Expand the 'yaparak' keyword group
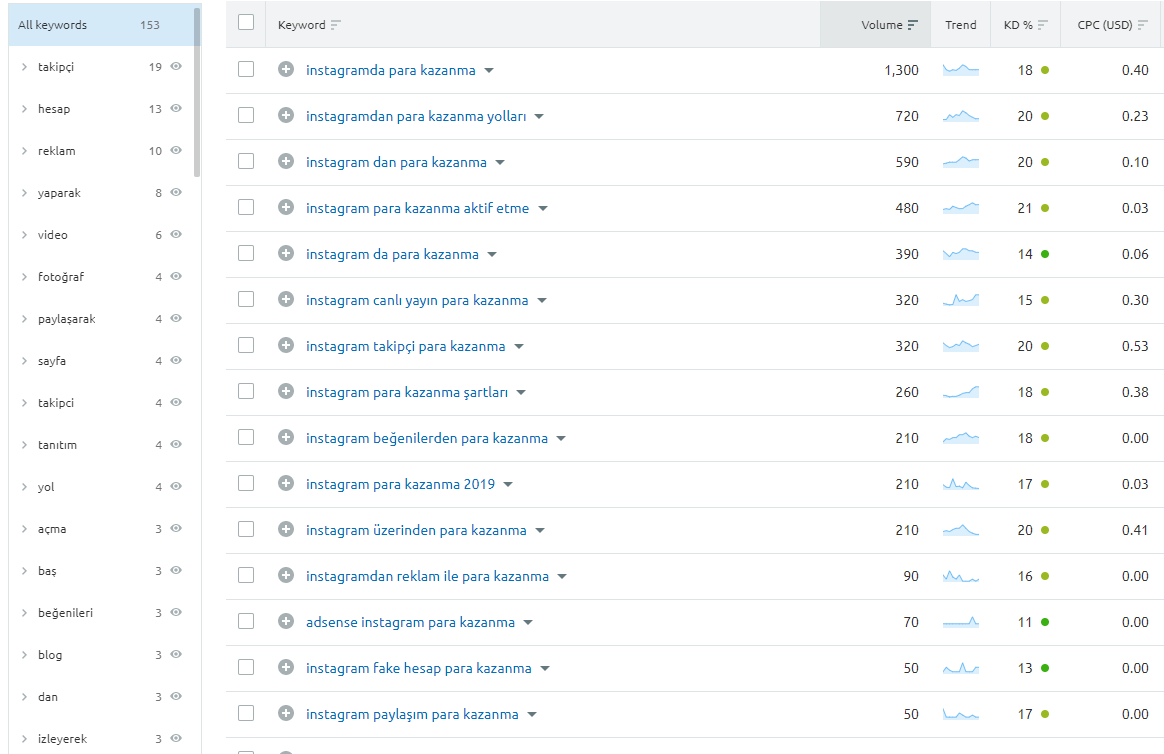1164x754 pixels. (x=24, y=192)
